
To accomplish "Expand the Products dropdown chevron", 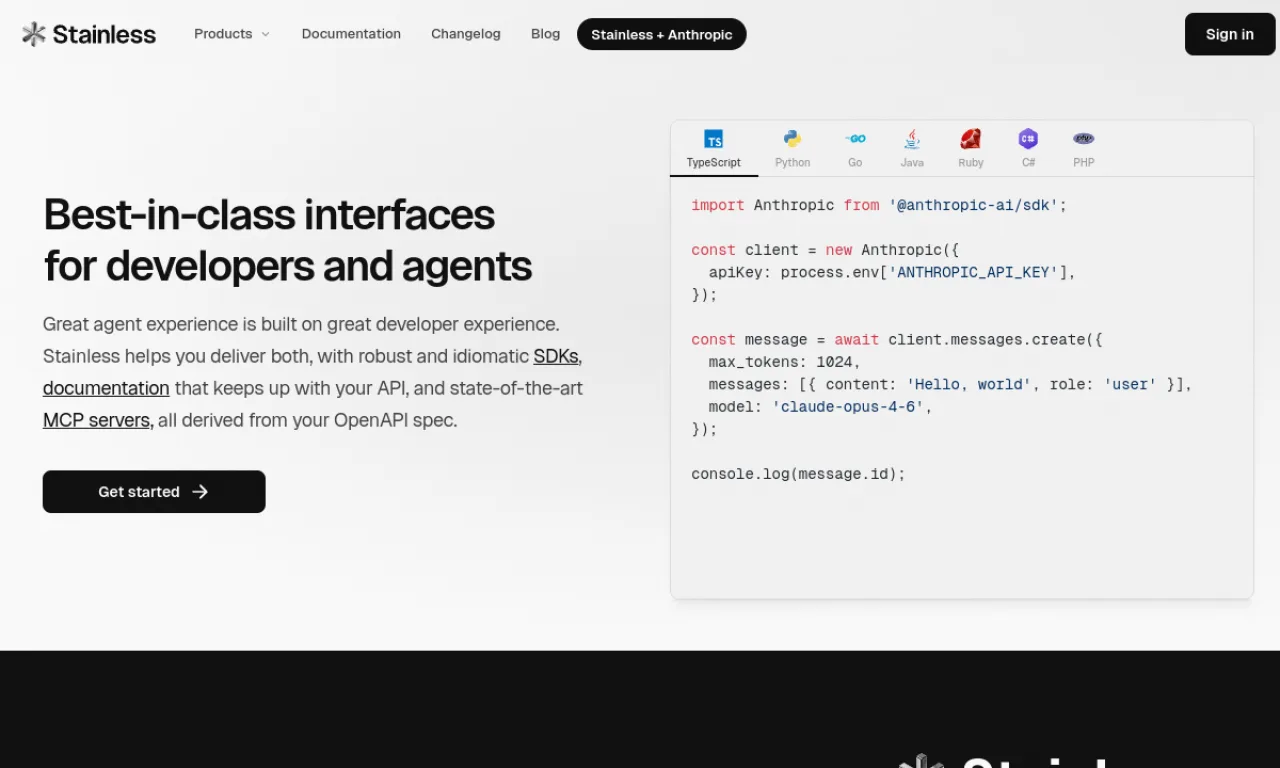I will point(265,34).
